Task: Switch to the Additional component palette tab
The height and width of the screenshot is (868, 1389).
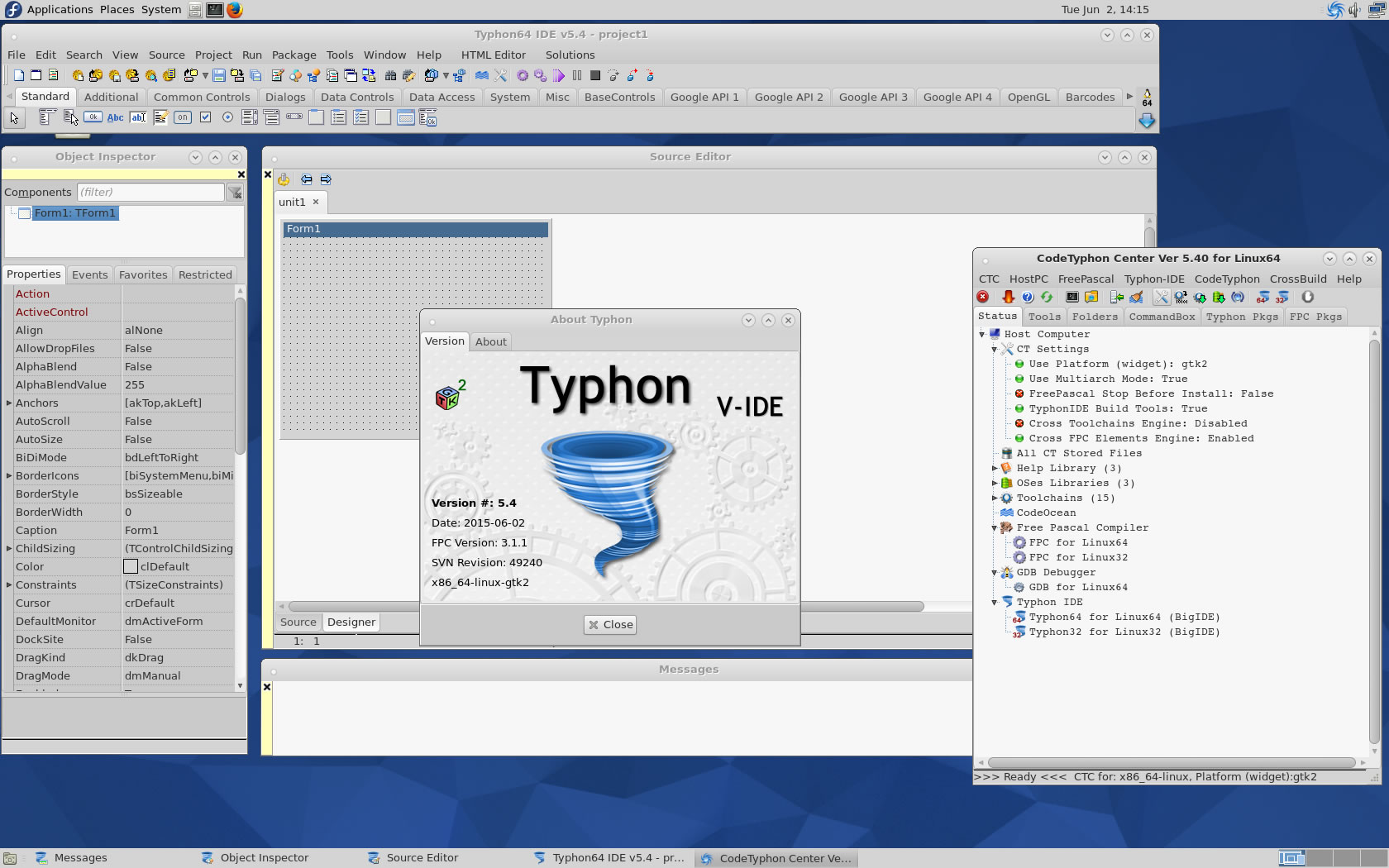Action: tap(112, 97)
